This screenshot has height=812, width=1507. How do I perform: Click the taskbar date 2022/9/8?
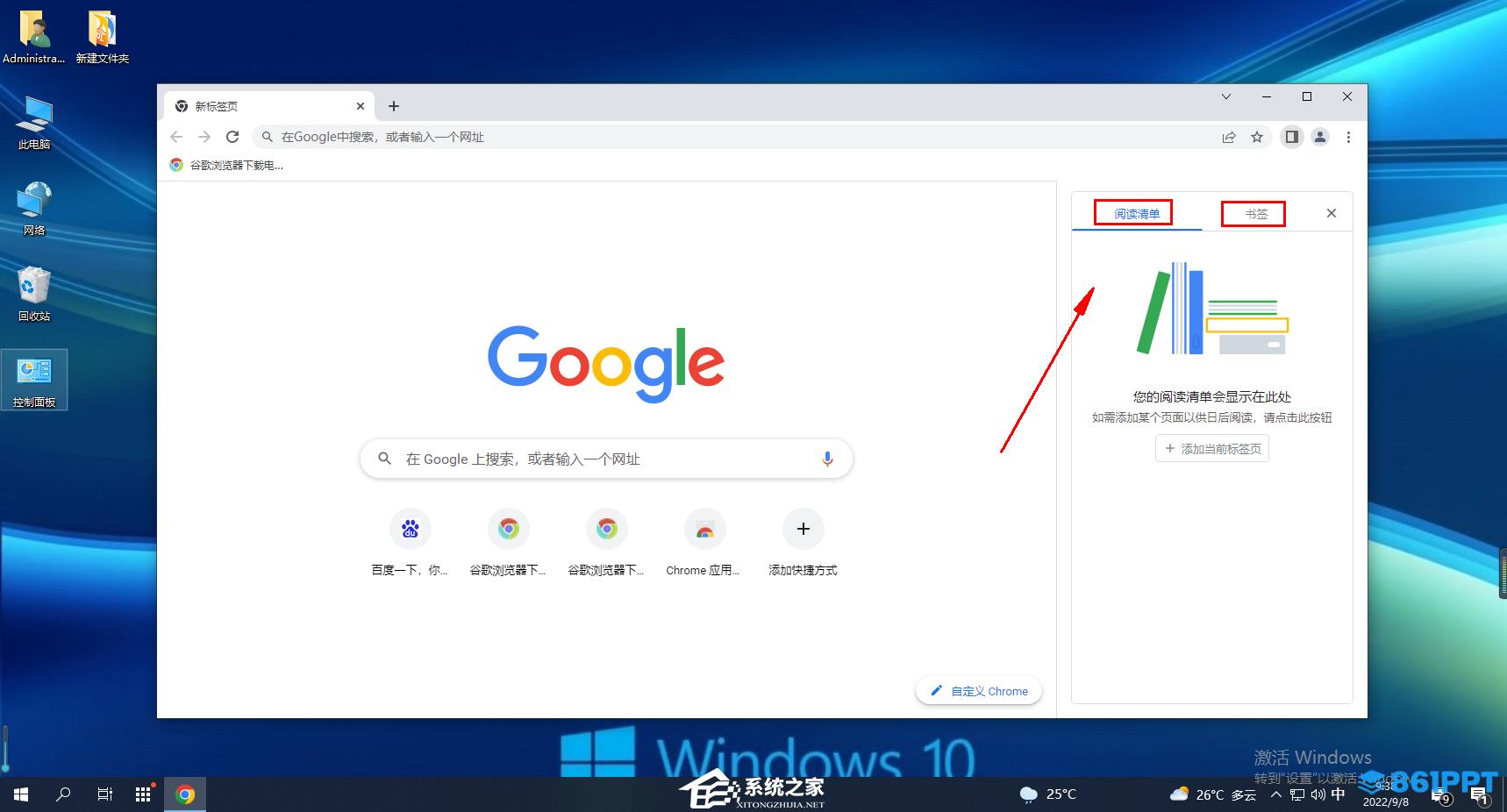1386,802
